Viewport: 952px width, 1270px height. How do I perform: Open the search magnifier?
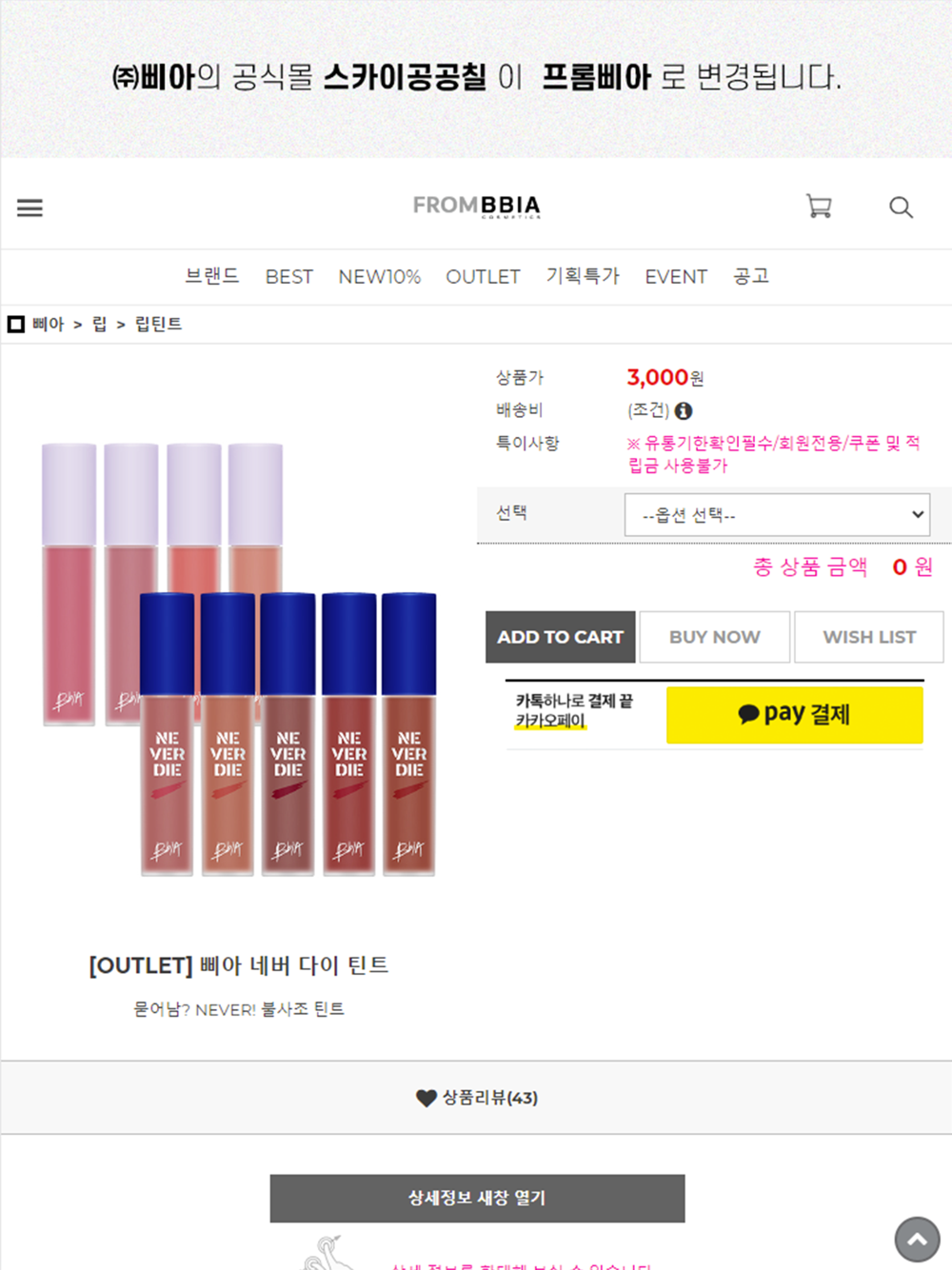(901, 207)
